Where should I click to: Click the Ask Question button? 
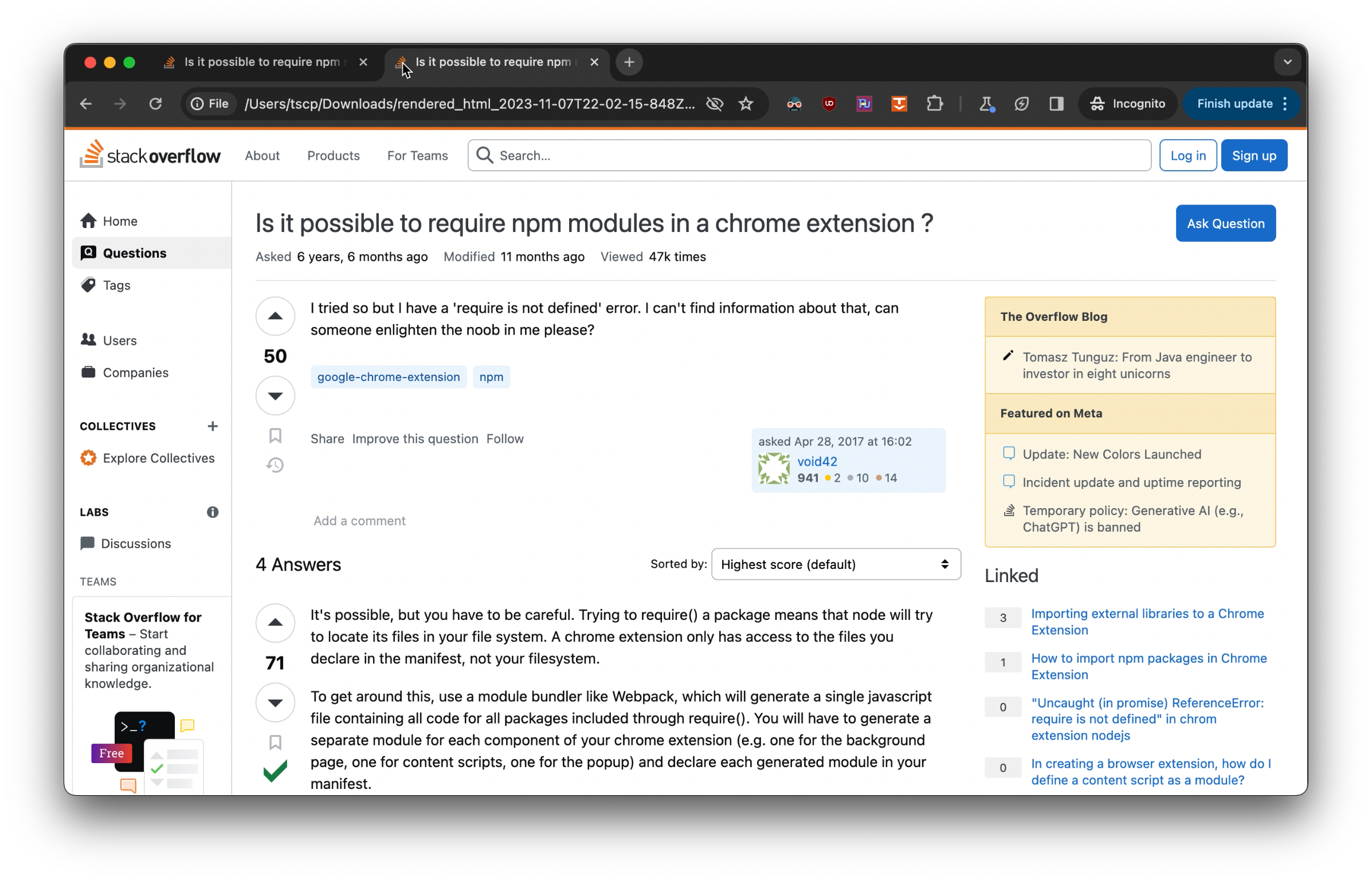point(1225,223)
